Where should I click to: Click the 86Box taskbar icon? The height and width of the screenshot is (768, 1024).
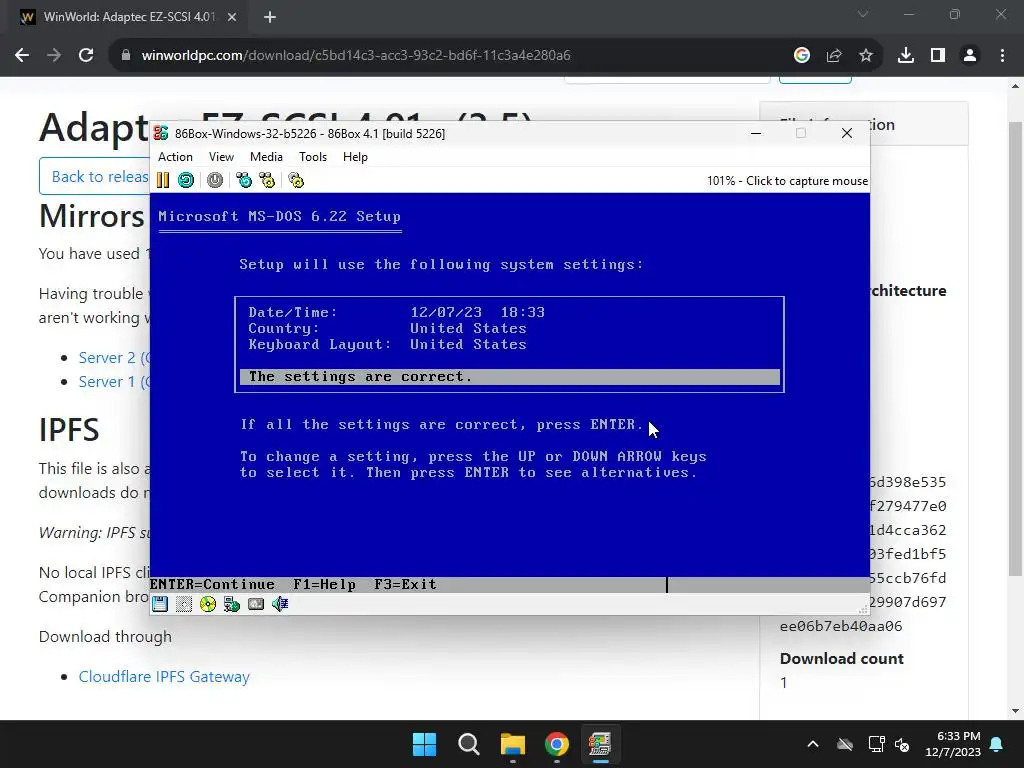pos(600,744)
